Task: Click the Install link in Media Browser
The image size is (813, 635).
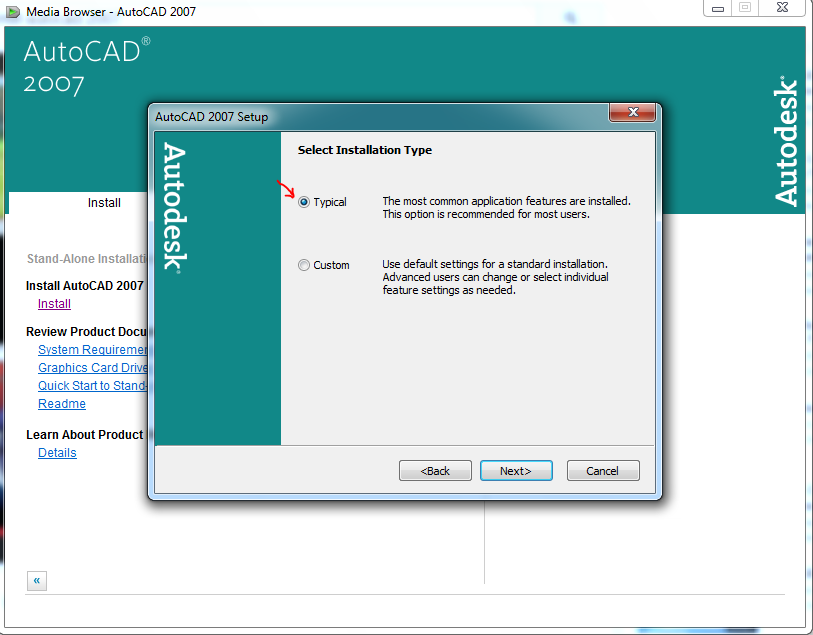Action: click(x=54, y=304)
